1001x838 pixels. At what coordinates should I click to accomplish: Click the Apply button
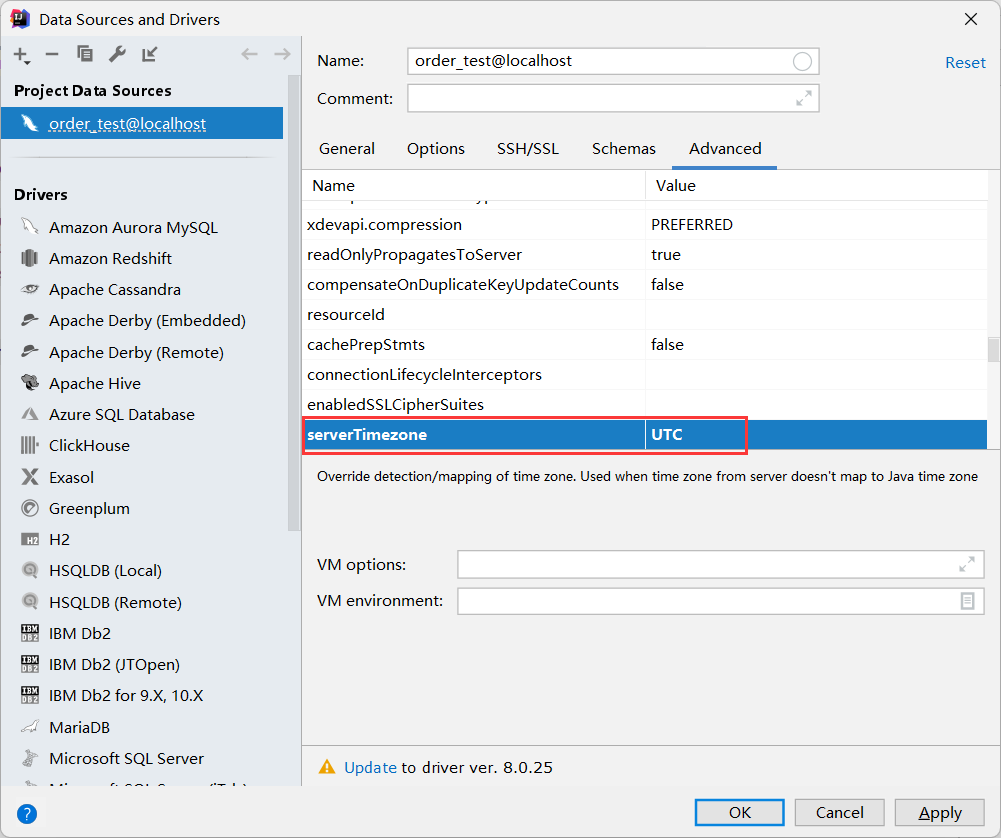tap(940, 812)
